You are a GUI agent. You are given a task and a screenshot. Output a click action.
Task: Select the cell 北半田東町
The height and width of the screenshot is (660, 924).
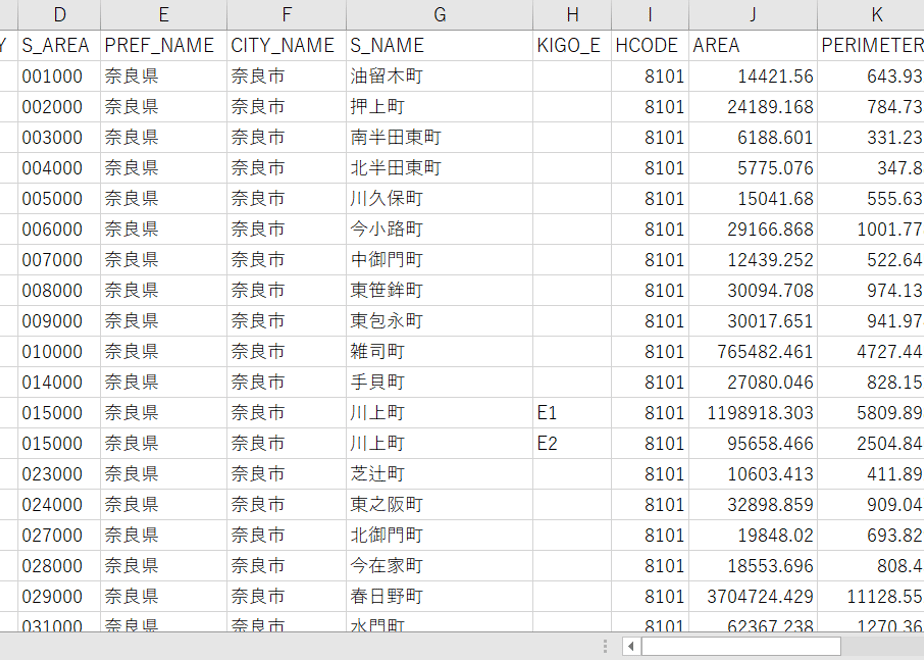coord(440,168)
